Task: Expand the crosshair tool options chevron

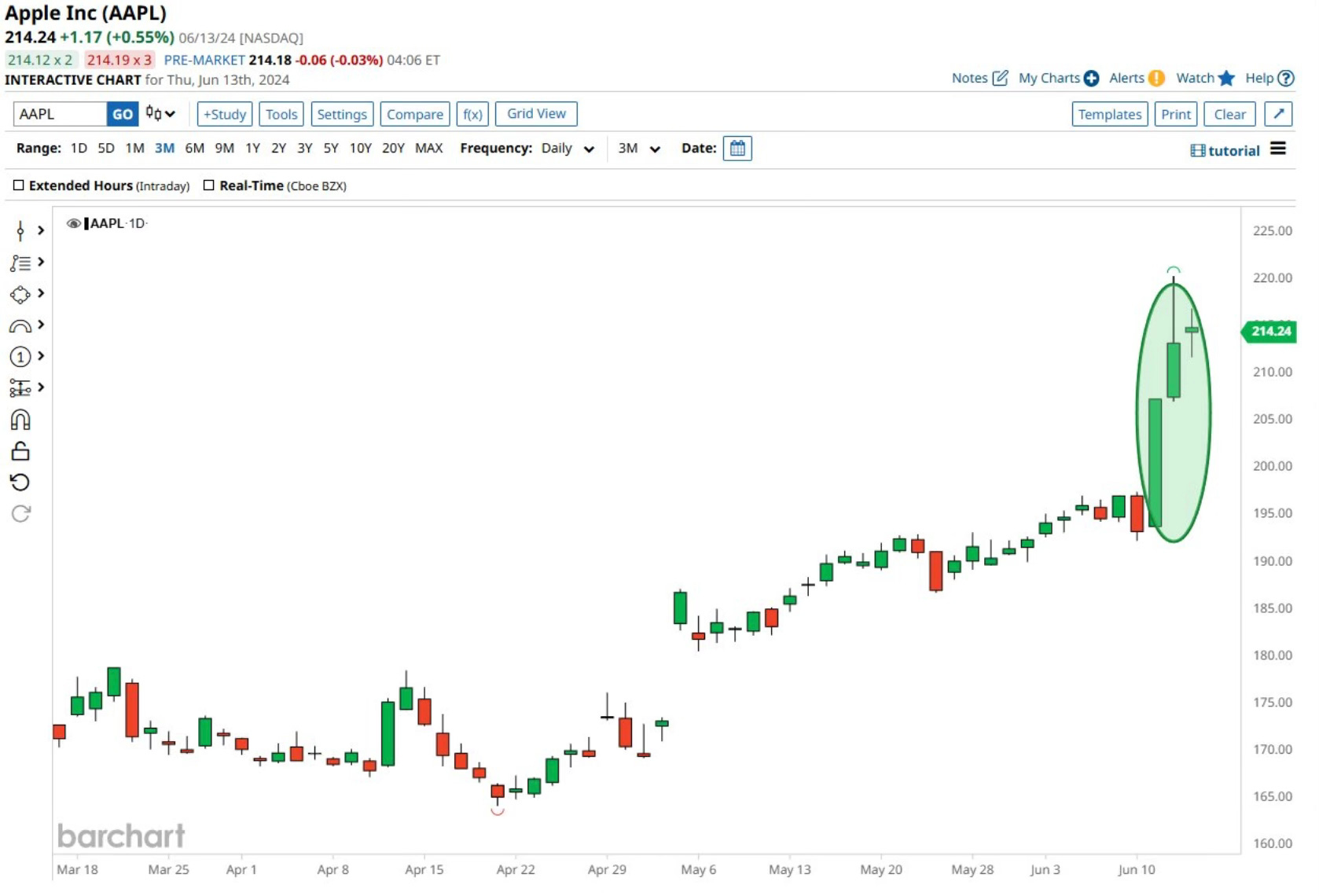Action: (41, 230)
